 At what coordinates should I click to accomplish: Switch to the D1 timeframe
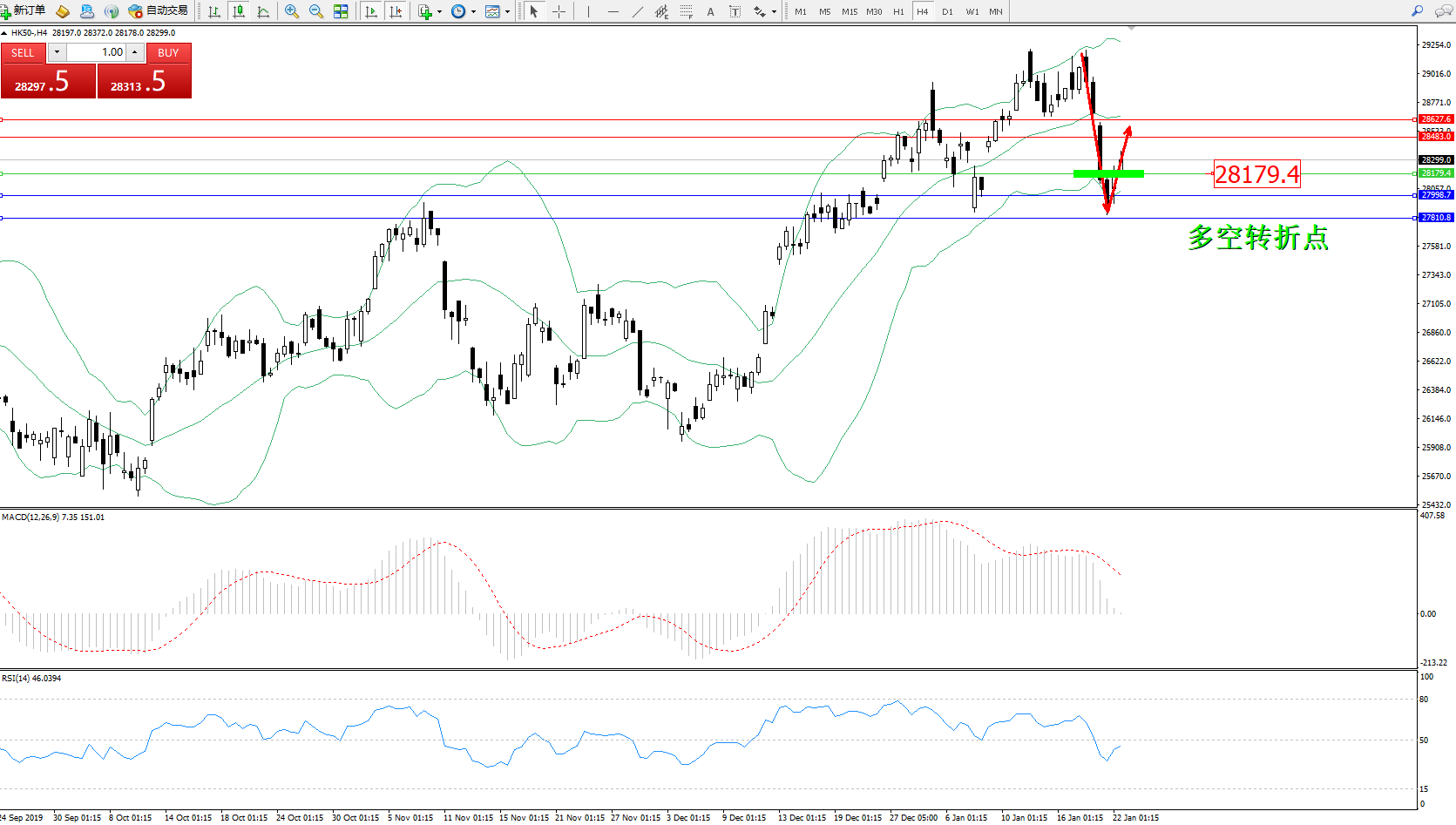947,11
